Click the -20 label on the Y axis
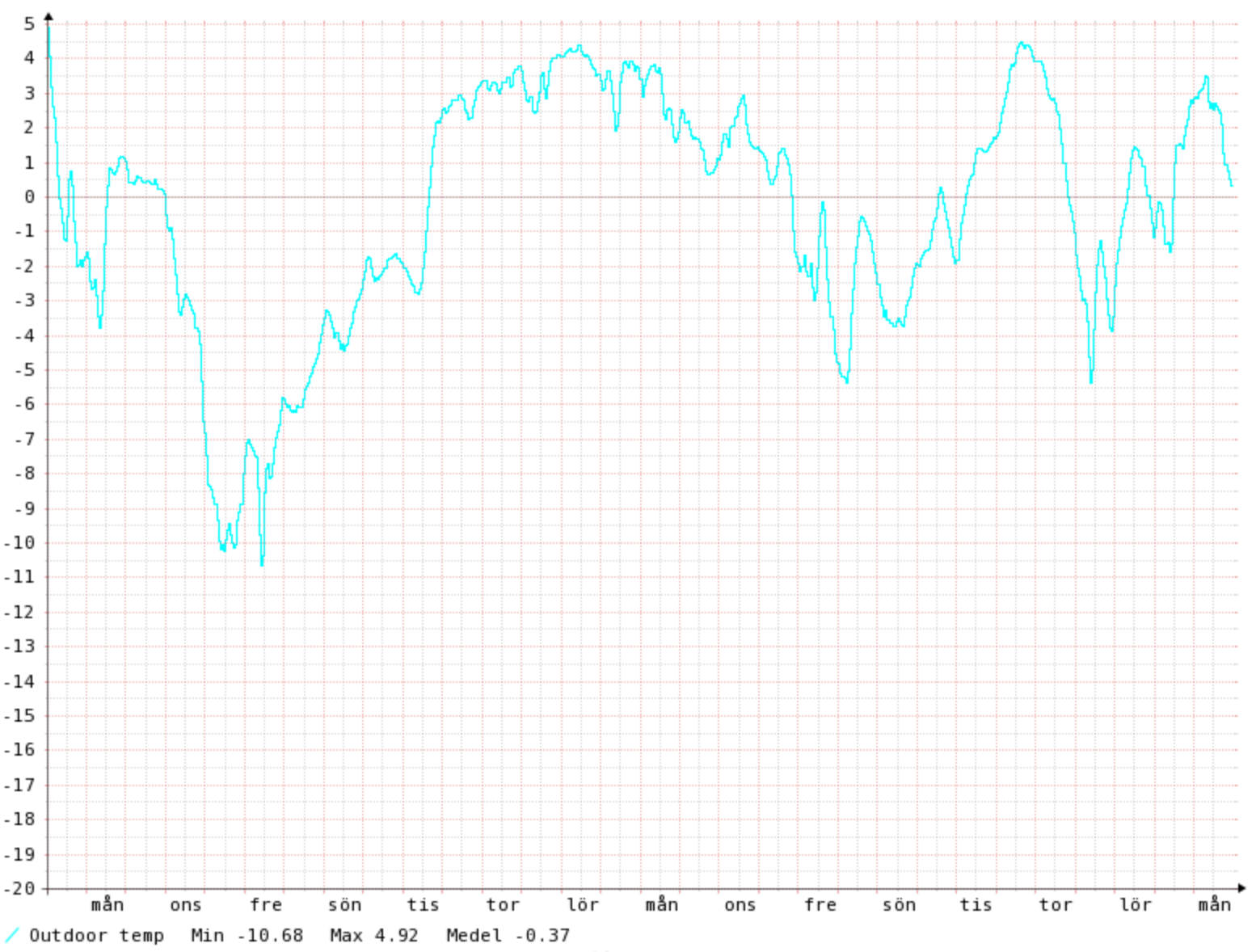1256x952 pixels. coord(20,889)
